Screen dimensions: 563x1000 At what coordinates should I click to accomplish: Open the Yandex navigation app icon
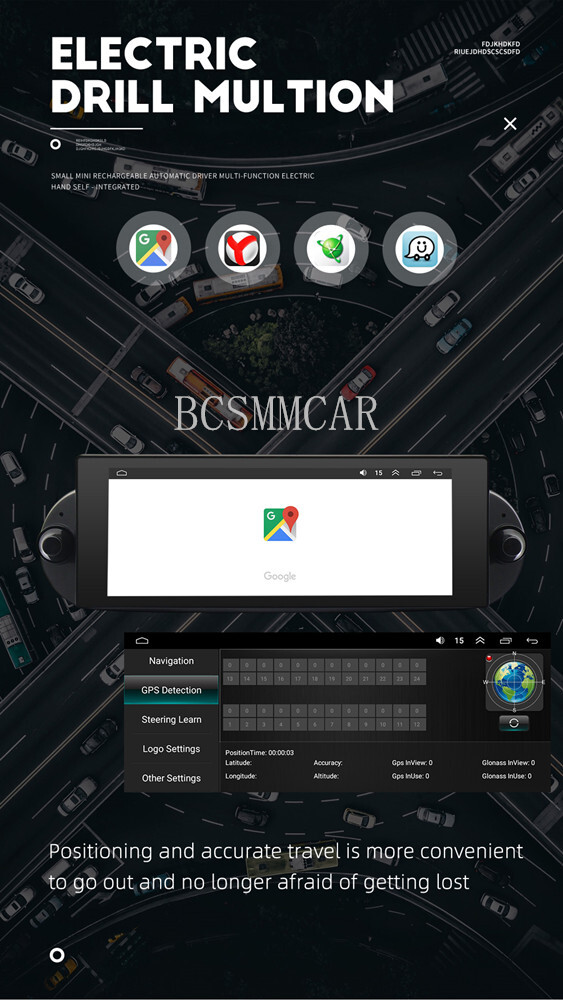click(x=242, y=248)
